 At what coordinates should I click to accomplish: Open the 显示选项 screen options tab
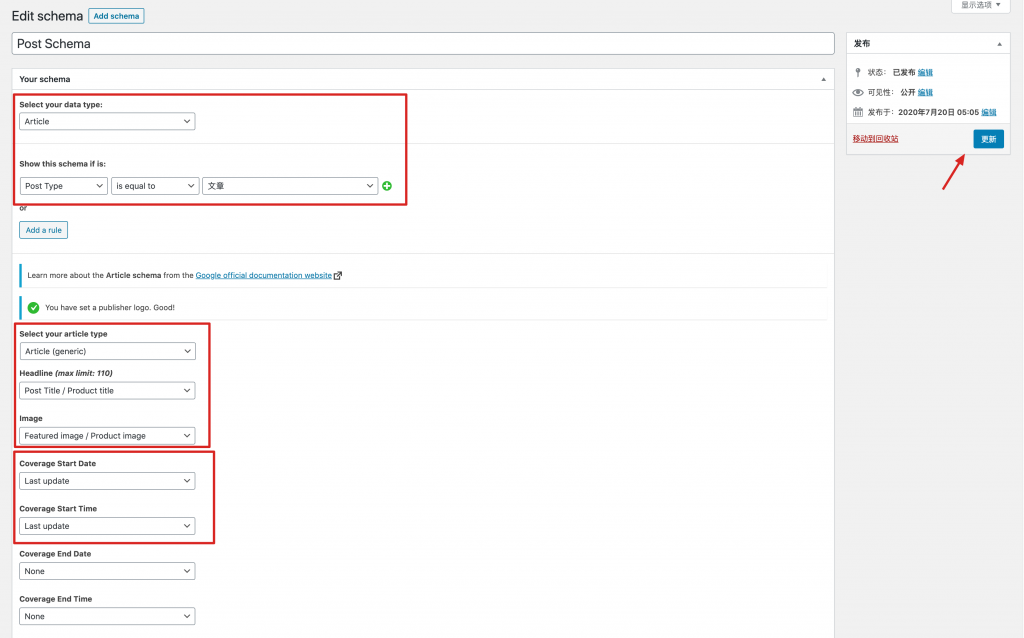tap(980, 5)
